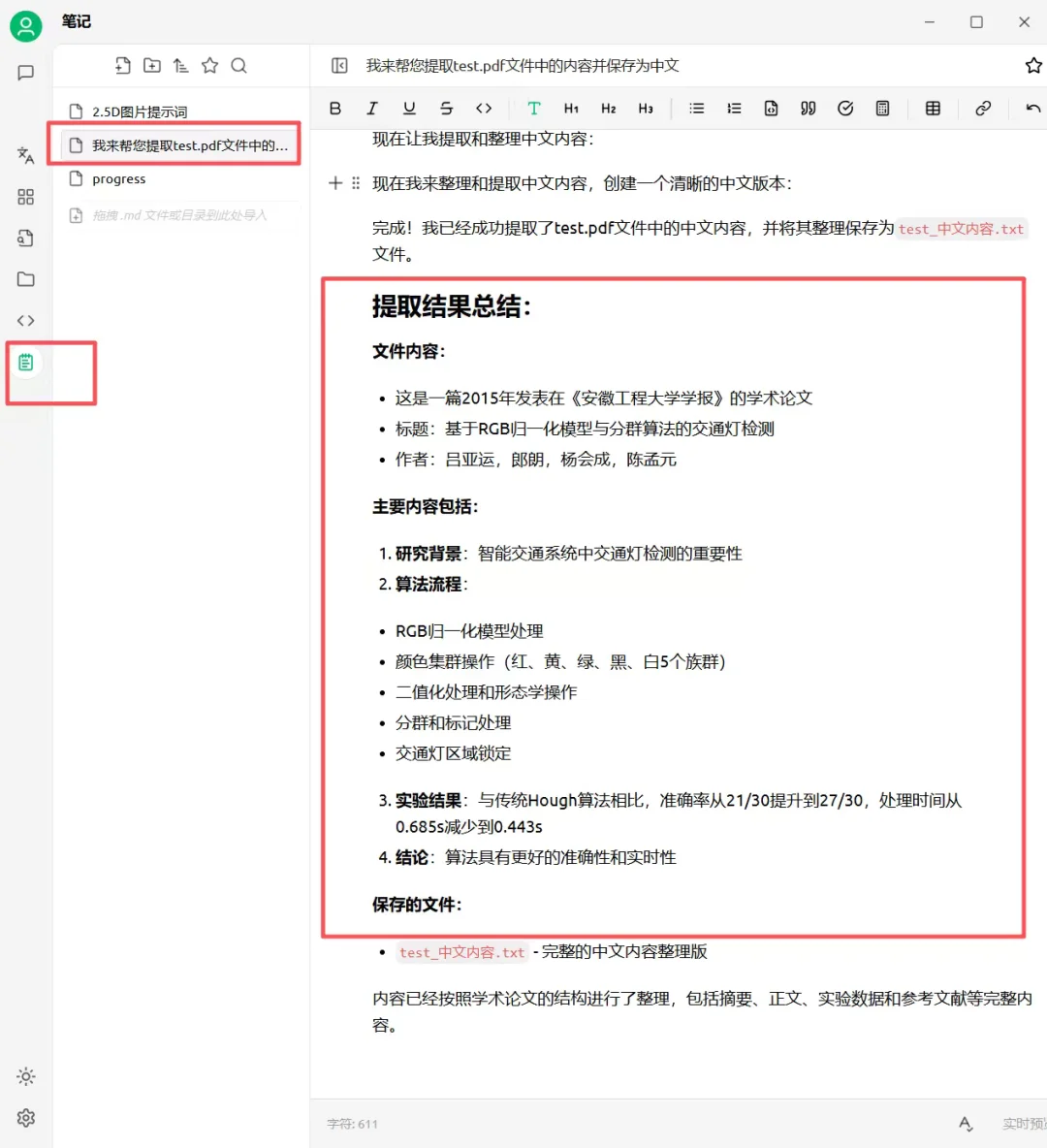This screenshot has height=1148, width=1047.
Task: Create a new note
Action: coord(122,65)
